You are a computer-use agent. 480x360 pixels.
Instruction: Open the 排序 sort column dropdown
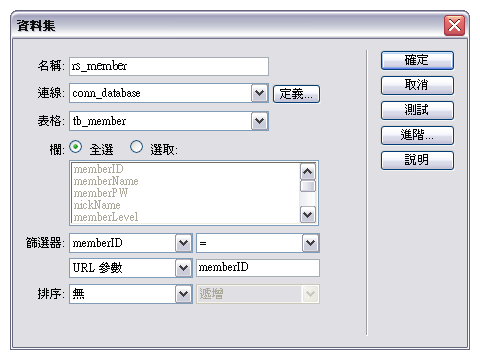click(x=131, y=294)
